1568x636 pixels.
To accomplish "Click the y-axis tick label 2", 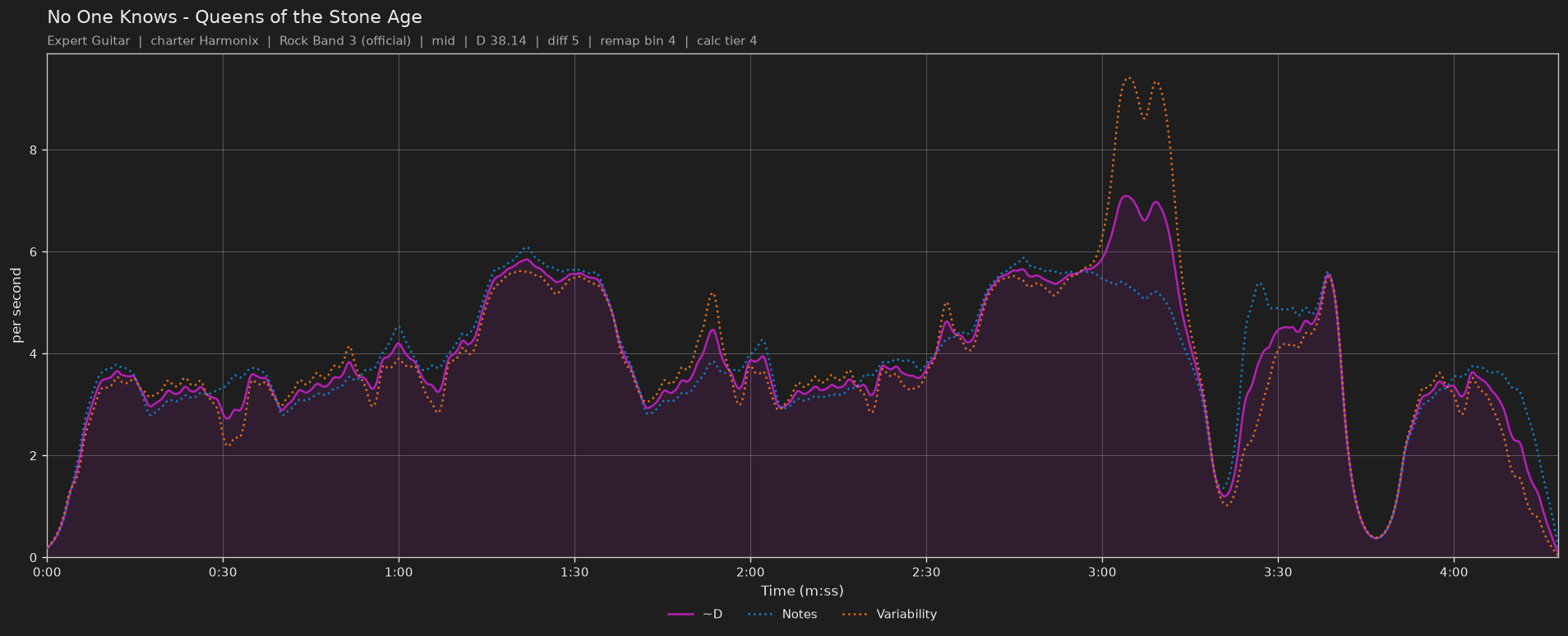I will coord(35,456).
